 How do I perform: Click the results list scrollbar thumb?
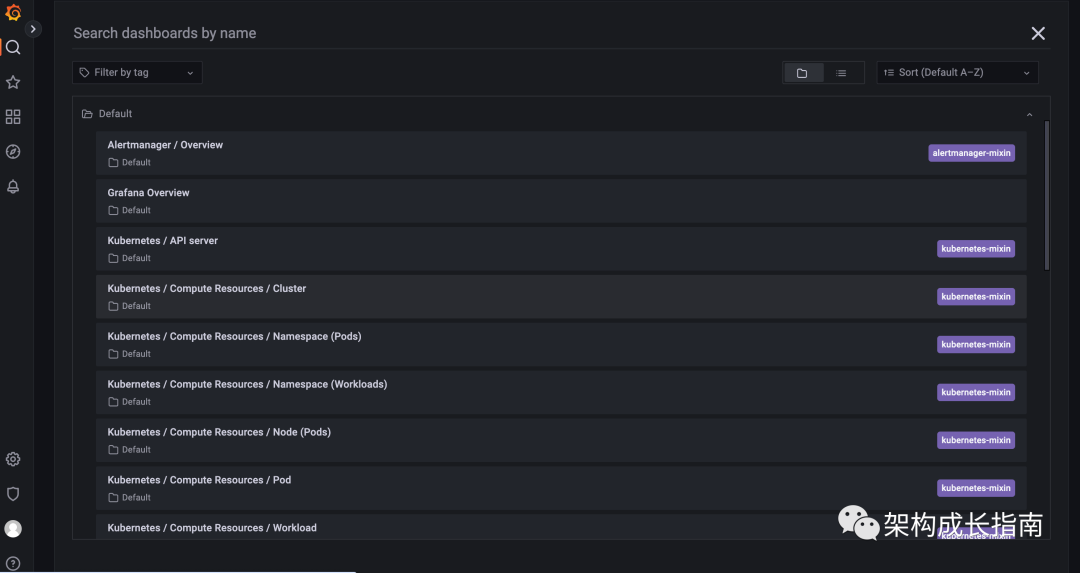point(1047,196)
